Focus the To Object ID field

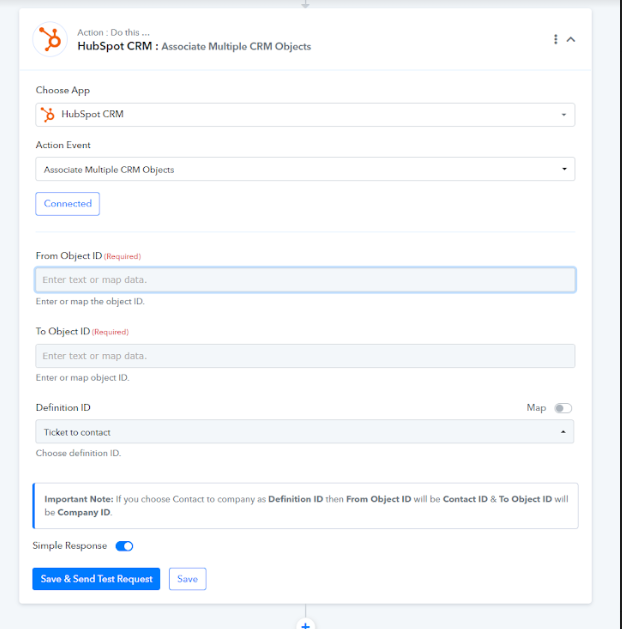305,356
